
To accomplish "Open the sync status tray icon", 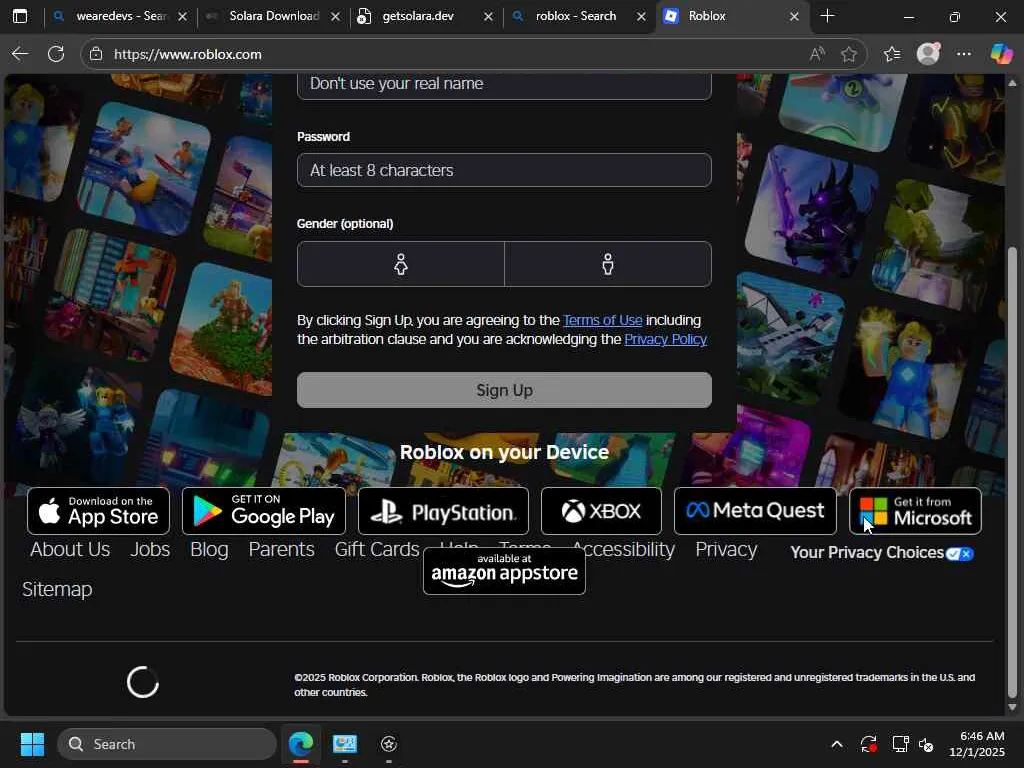I will click(x=869, y=744).
